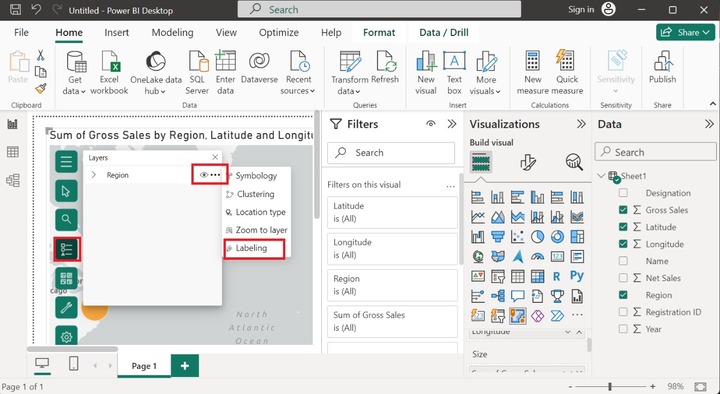Switch to the Insert ribbon tab
This screenshot has height=394, width=720.
tap(117, 33)
